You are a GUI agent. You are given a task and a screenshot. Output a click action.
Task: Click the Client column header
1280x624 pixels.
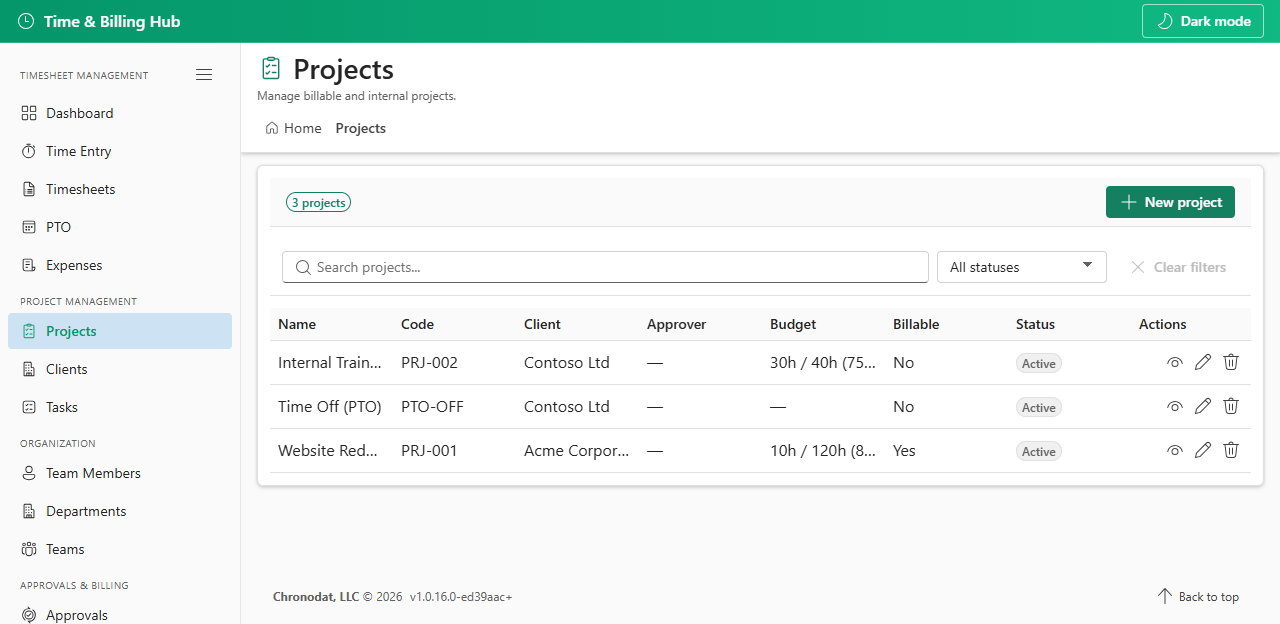pos(542,324)
